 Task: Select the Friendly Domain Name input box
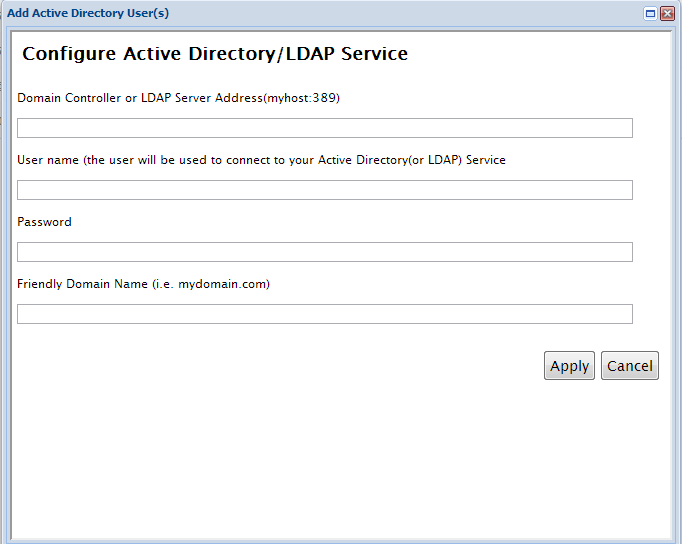coord(325,314)
